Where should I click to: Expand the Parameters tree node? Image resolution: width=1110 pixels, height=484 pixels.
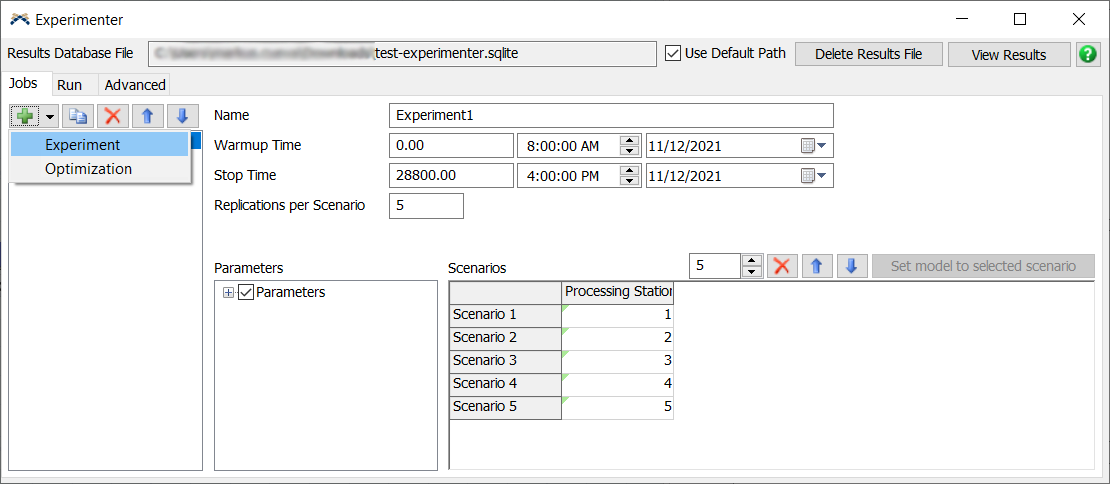point(228,293)
